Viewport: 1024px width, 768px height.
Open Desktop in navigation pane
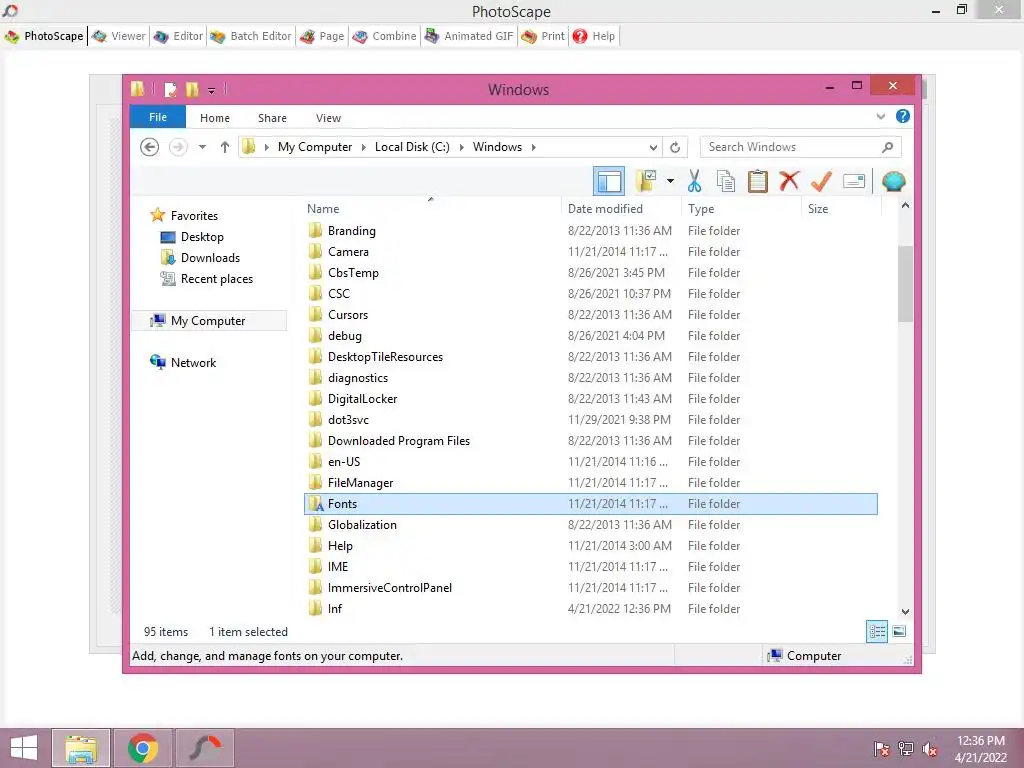[x=202, y=237]
